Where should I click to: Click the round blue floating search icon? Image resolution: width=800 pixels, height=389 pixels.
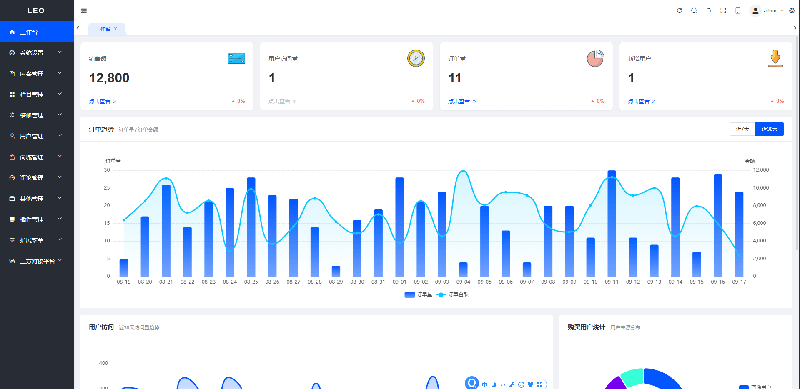[x=471, y=383]
